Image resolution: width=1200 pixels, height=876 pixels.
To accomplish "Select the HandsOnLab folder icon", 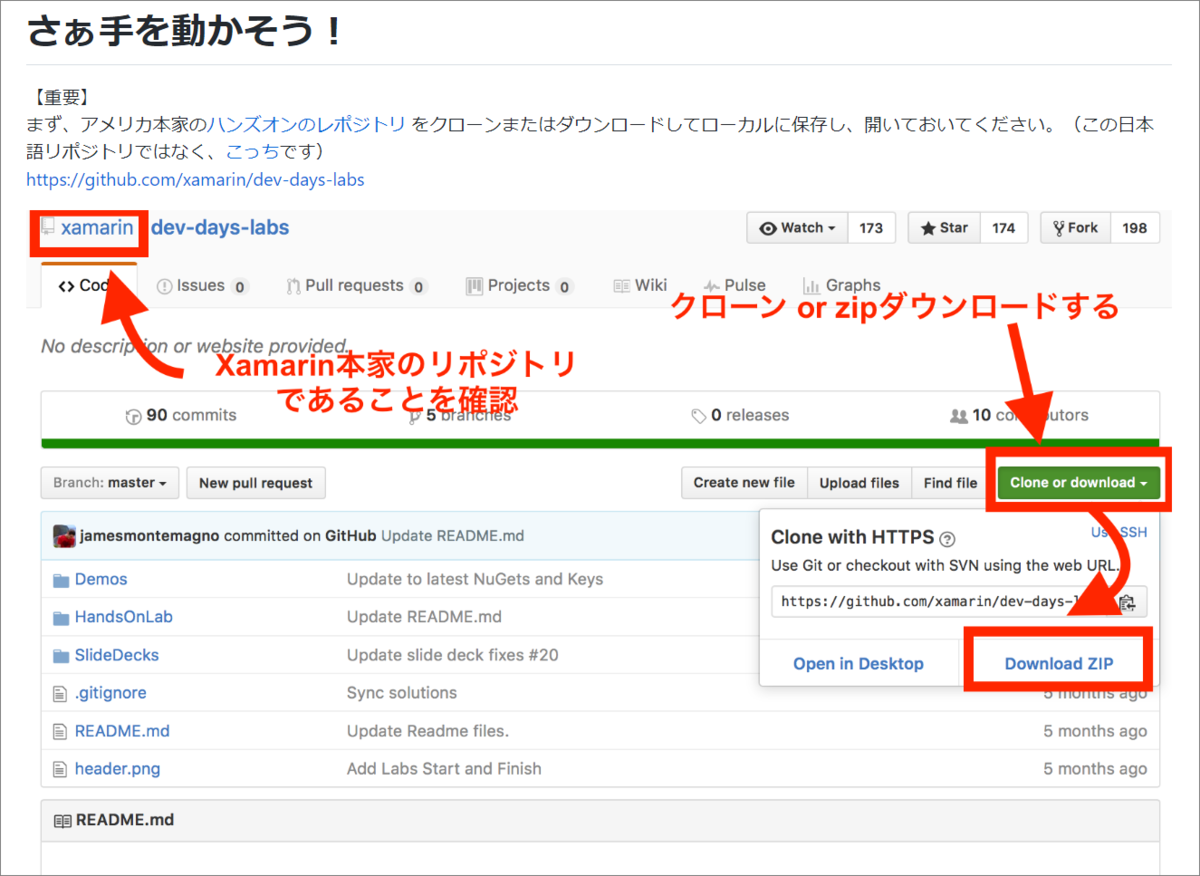I will pos(60,617).
